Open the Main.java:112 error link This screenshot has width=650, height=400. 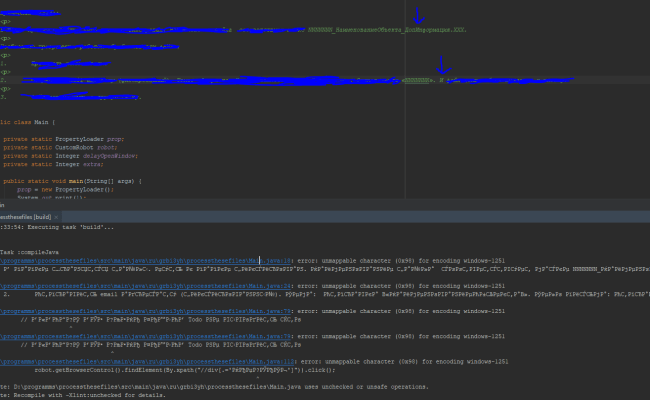[147, 362]
